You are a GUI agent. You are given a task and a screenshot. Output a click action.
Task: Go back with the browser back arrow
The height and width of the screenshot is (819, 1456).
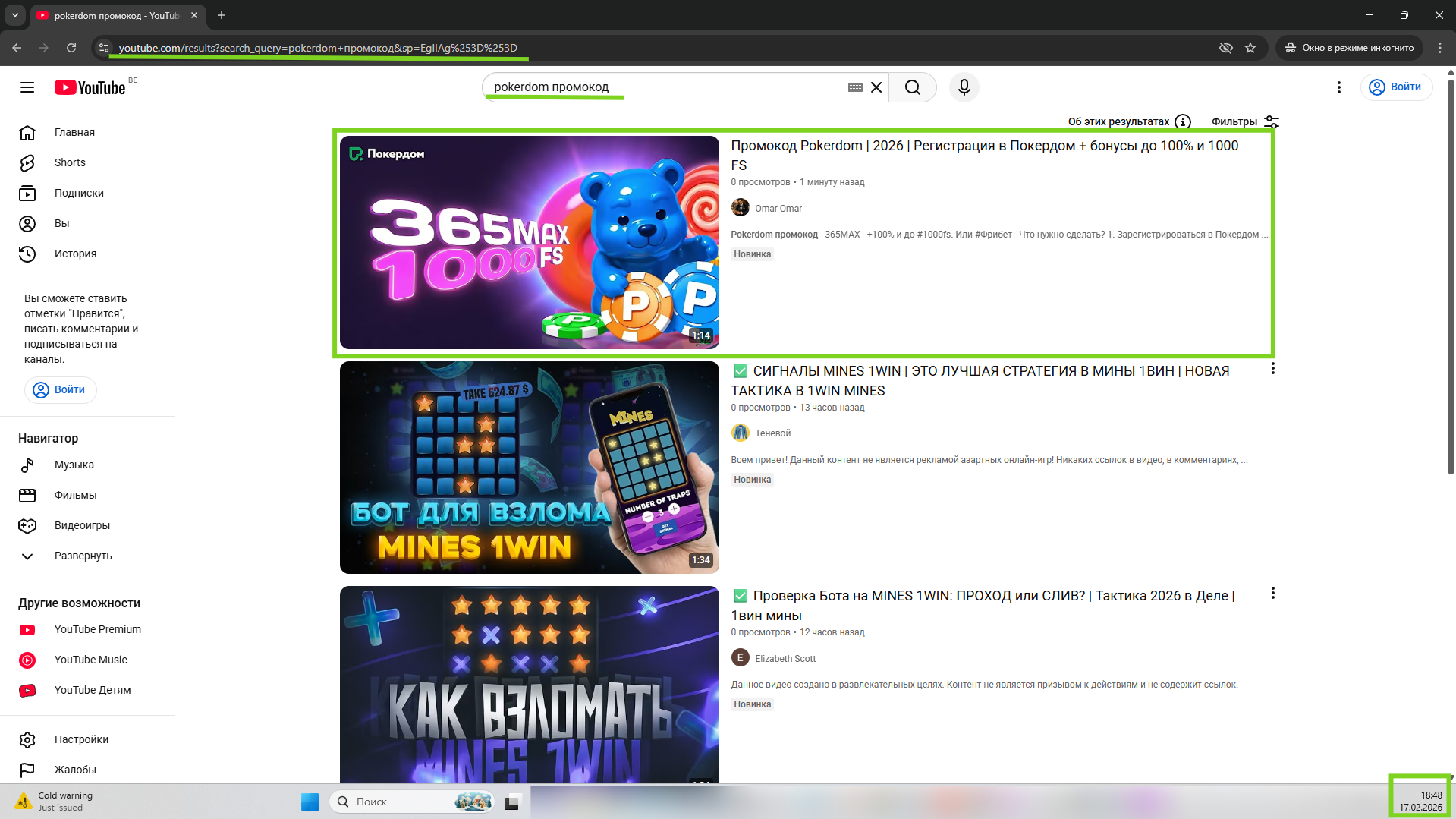(x=17, y=48)
